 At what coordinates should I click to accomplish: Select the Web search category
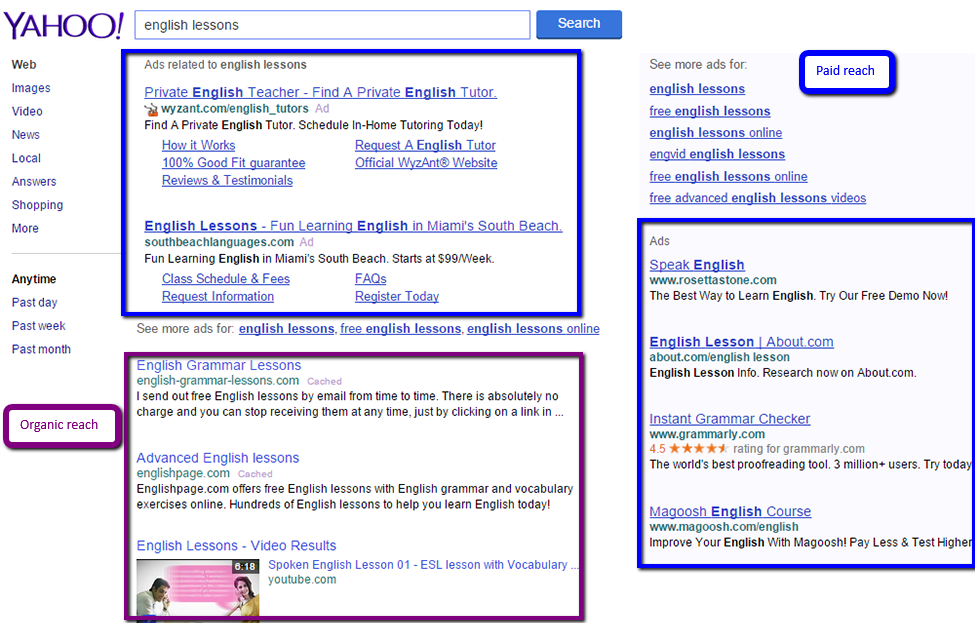tap(24, 65)
